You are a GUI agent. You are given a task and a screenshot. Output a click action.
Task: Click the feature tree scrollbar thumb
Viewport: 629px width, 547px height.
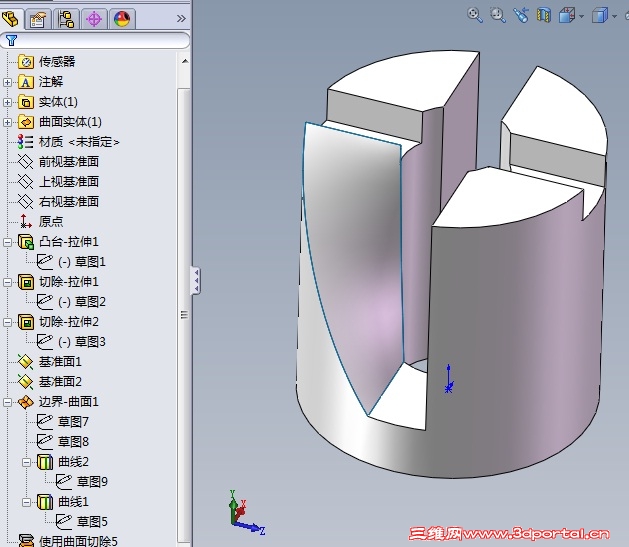click(184, 315)
